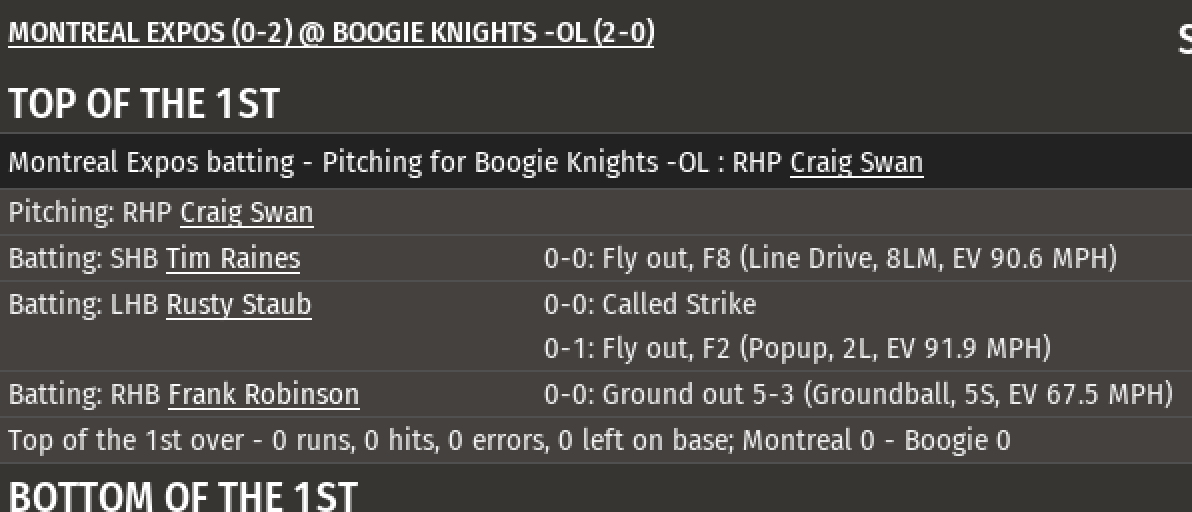Viewport: 1192px width, 512px height.
Task: Click the 0-0 Called Strike entry
Action: coord(649,304)
